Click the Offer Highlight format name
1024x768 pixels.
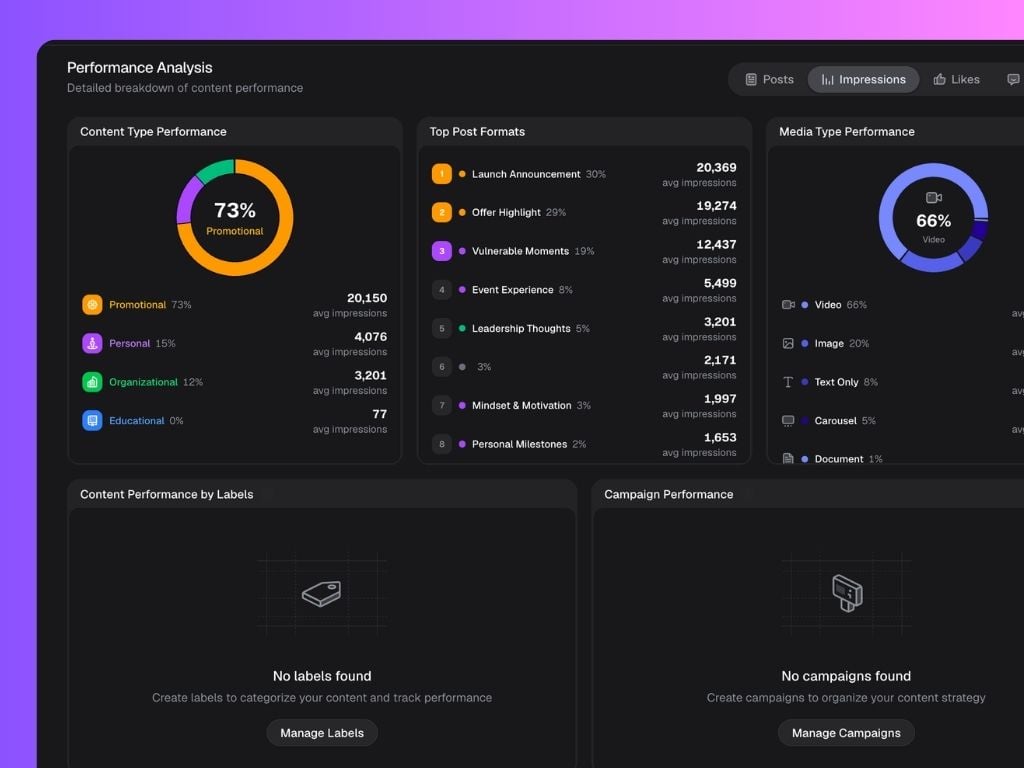point(506,213)
